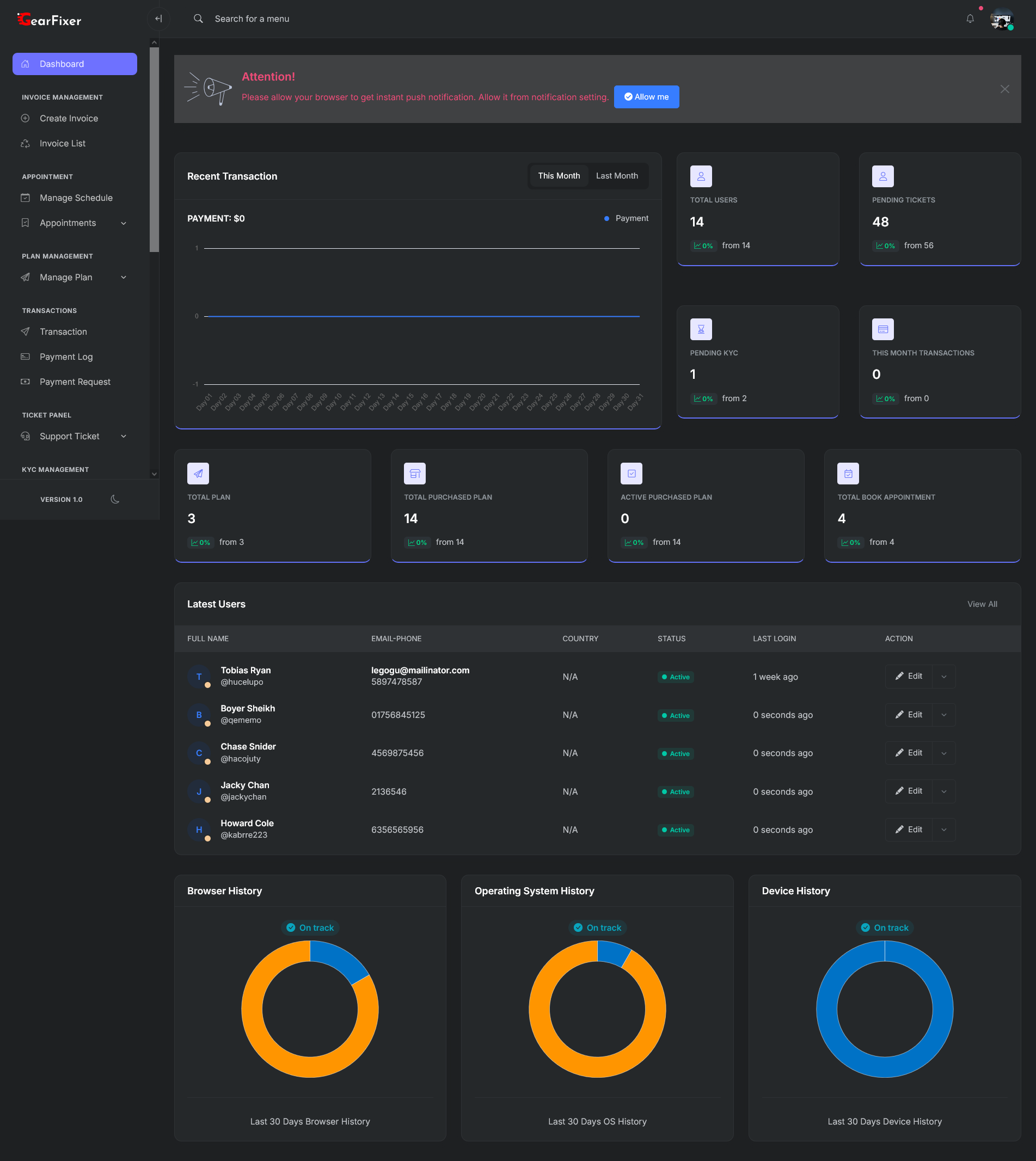
Task: Click the sidebar scroll down arrow
Action: pyautogui.click(x=154, y=474)
